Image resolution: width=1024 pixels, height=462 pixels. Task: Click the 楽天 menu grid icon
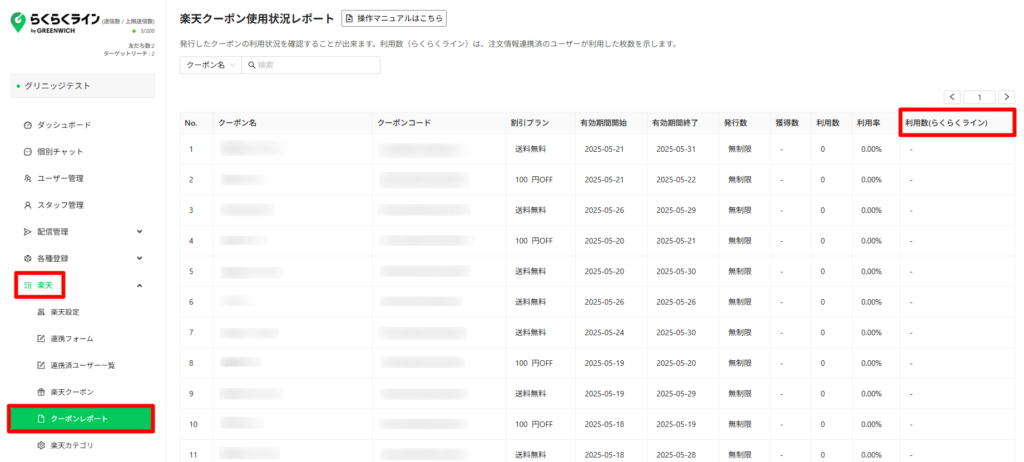(x=27, y=285)
